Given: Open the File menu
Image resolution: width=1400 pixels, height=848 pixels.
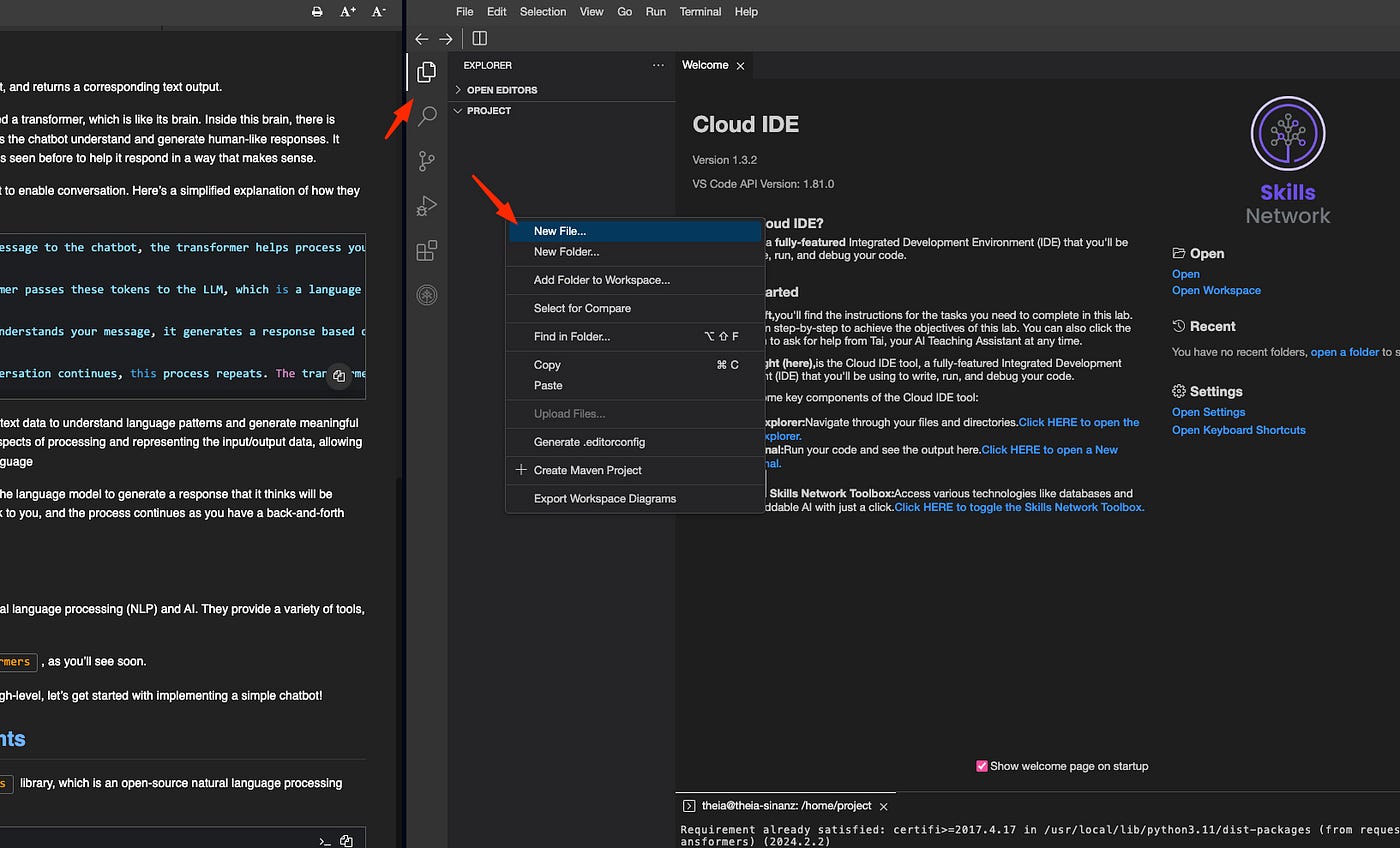Looking at the screenshot, I should click(x=465, y=12).
